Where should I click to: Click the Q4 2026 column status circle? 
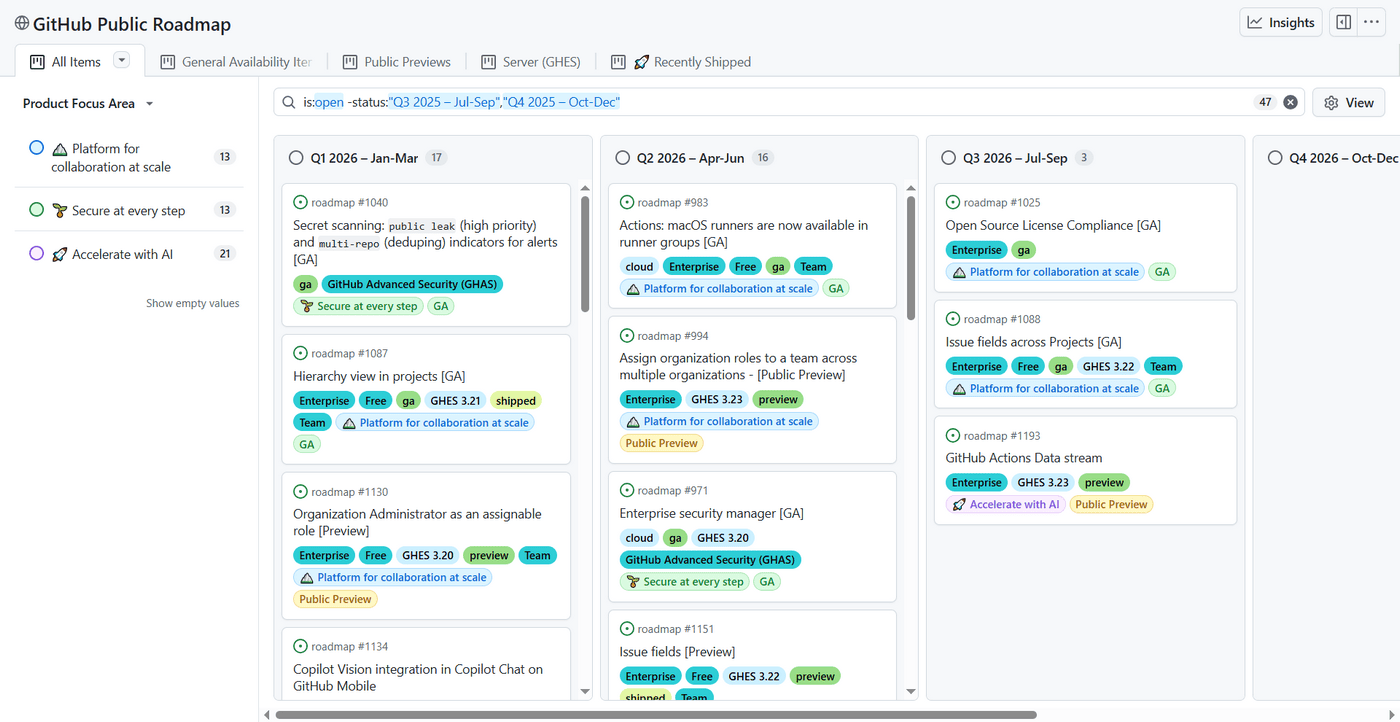point(1275,158)
